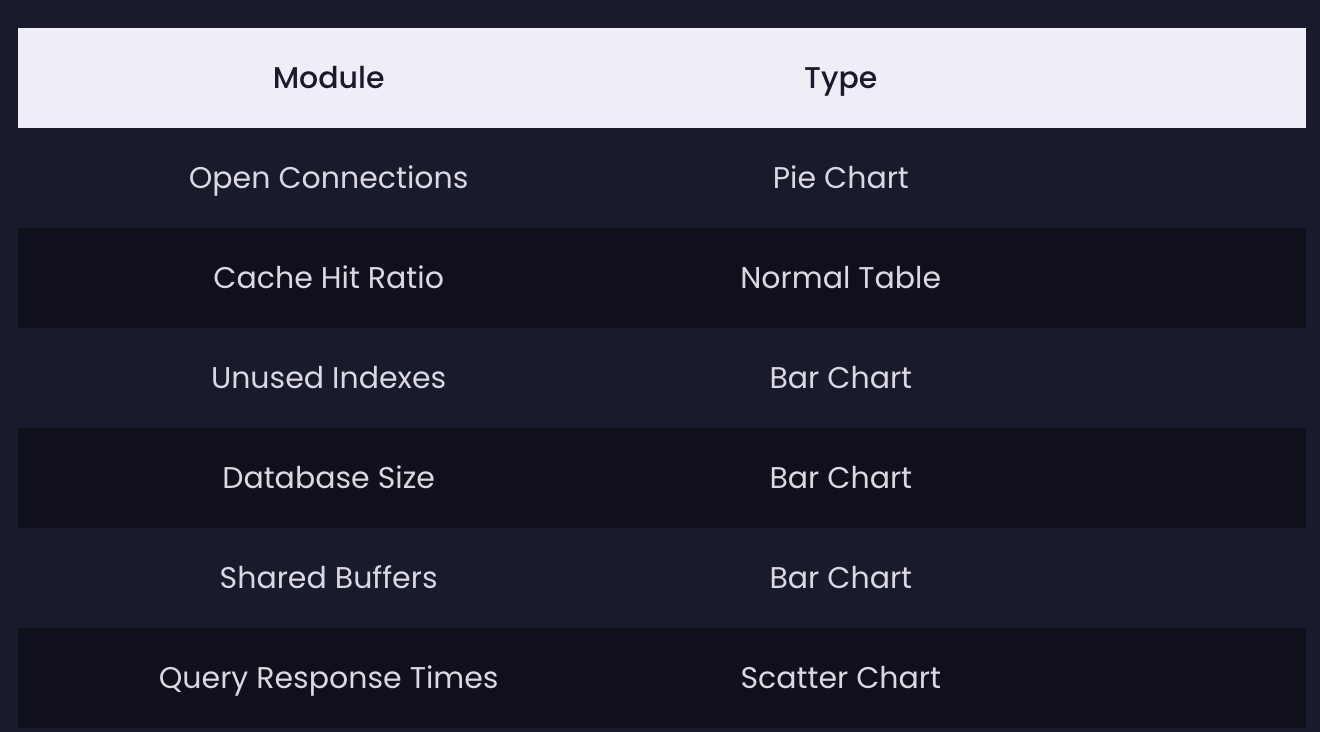This screenshot has width=1320, height=732.
Task: Select the Query Response Times module cell
Action: coord(328,678)
